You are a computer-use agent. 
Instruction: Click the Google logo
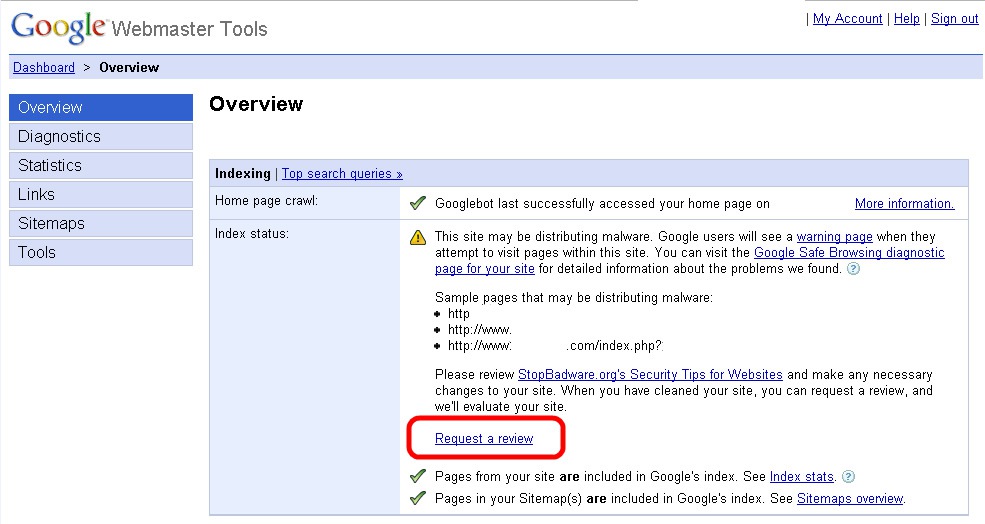(58, 27)
